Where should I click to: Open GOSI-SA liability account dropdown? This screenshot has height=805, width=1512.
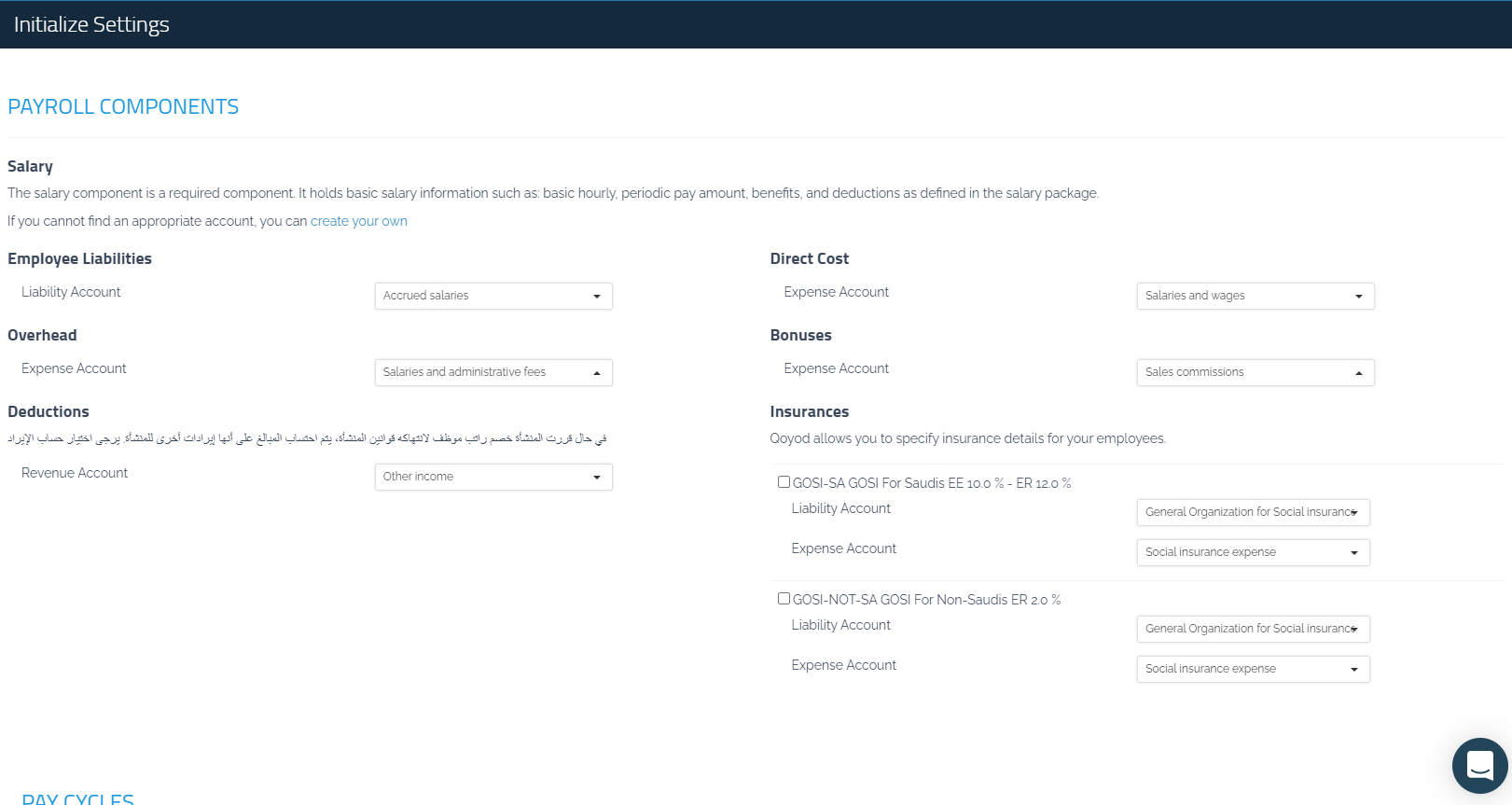(x=1252, y=512)
